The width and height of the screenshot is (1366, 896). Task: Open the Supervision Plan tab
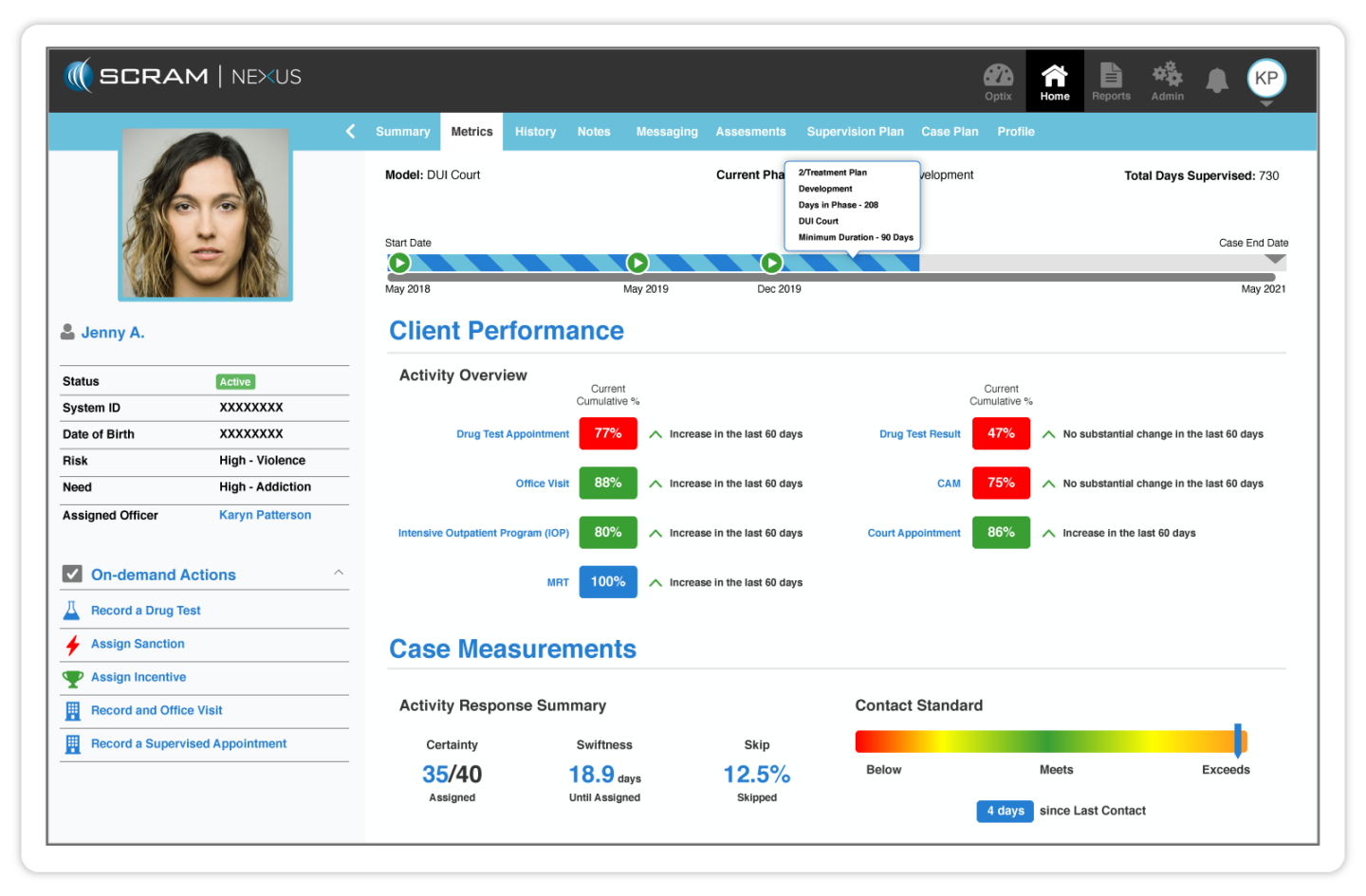click(855, 131)
